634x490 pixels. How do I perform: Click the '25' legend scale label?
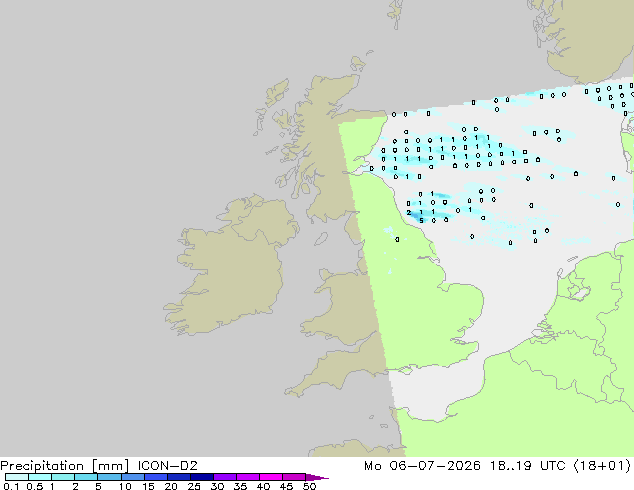coord(194,486)
